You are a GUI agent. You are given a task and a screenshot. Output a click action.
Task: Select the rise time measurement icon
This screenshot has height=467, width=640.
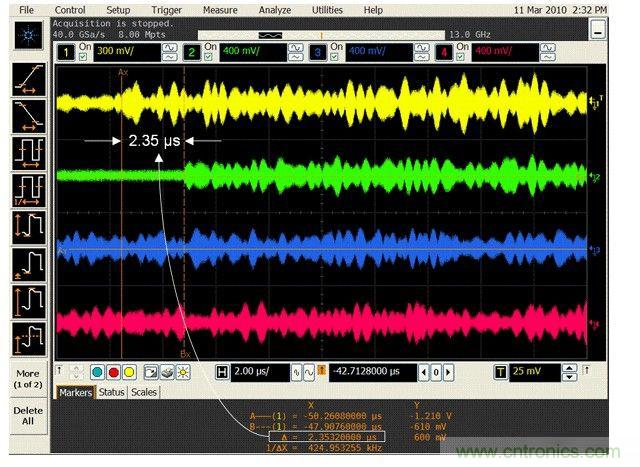tap(28, 79)
